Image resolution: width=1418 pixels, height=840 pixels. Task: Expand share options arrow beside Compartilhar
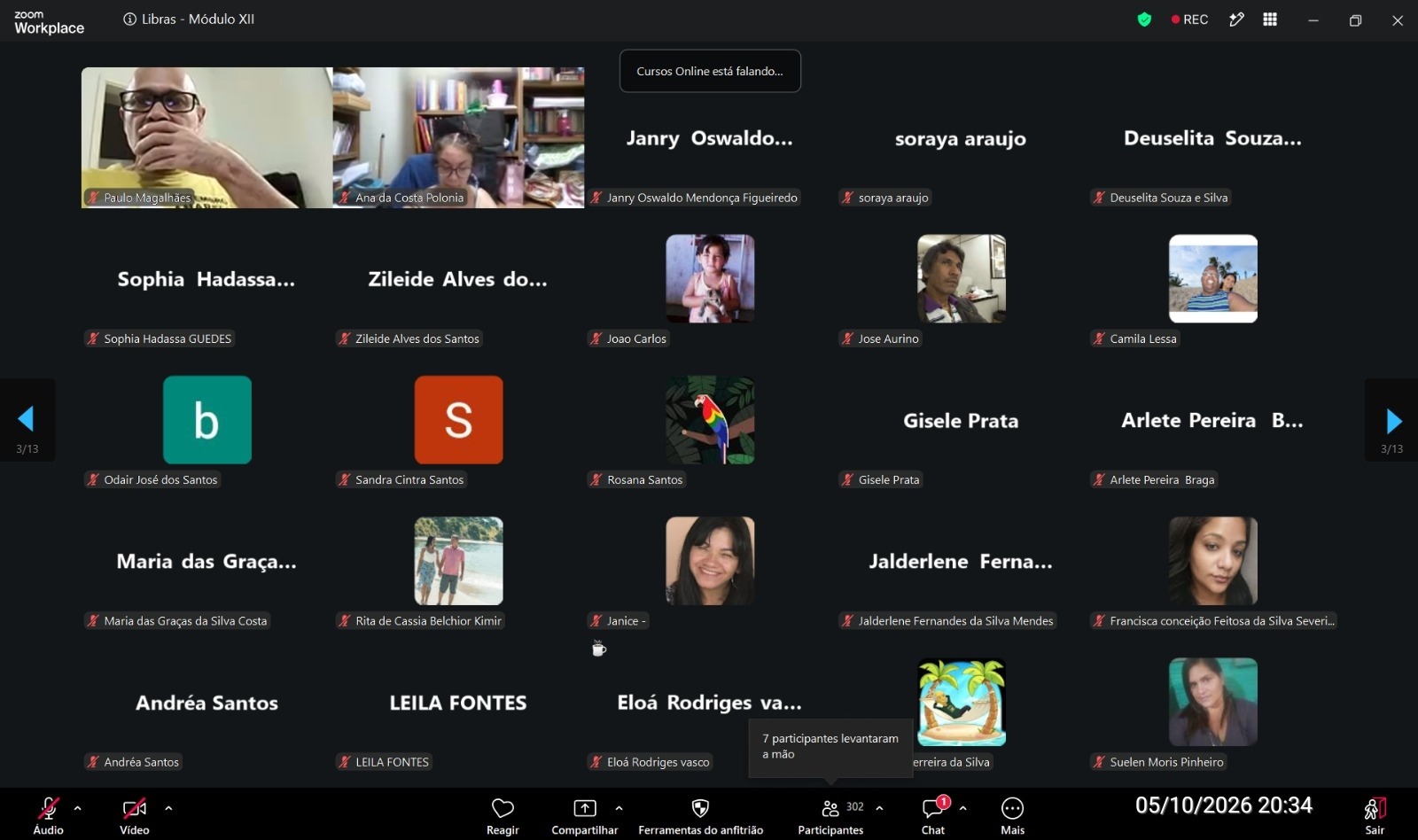[x=619, y=808]
